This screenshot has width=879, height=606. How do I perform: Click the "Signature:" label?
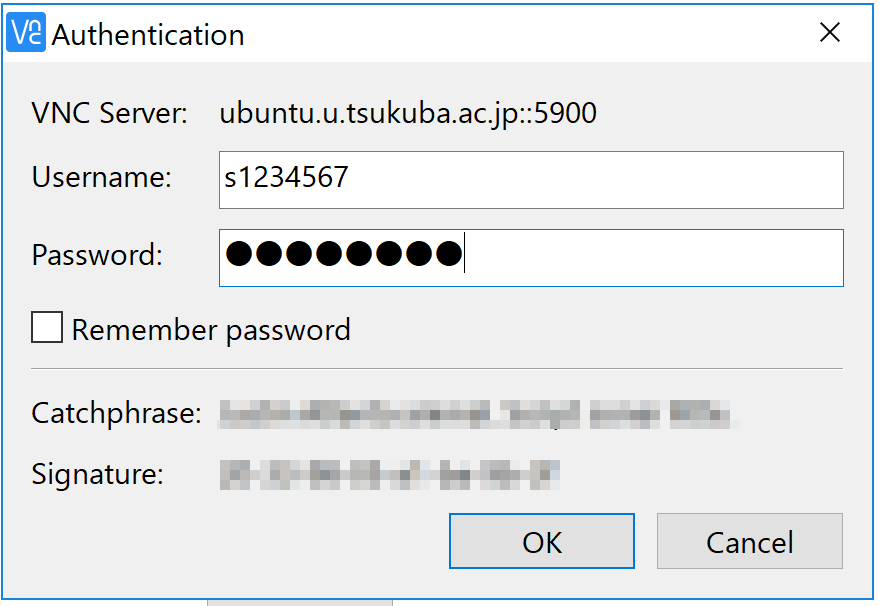pos(98,473)
